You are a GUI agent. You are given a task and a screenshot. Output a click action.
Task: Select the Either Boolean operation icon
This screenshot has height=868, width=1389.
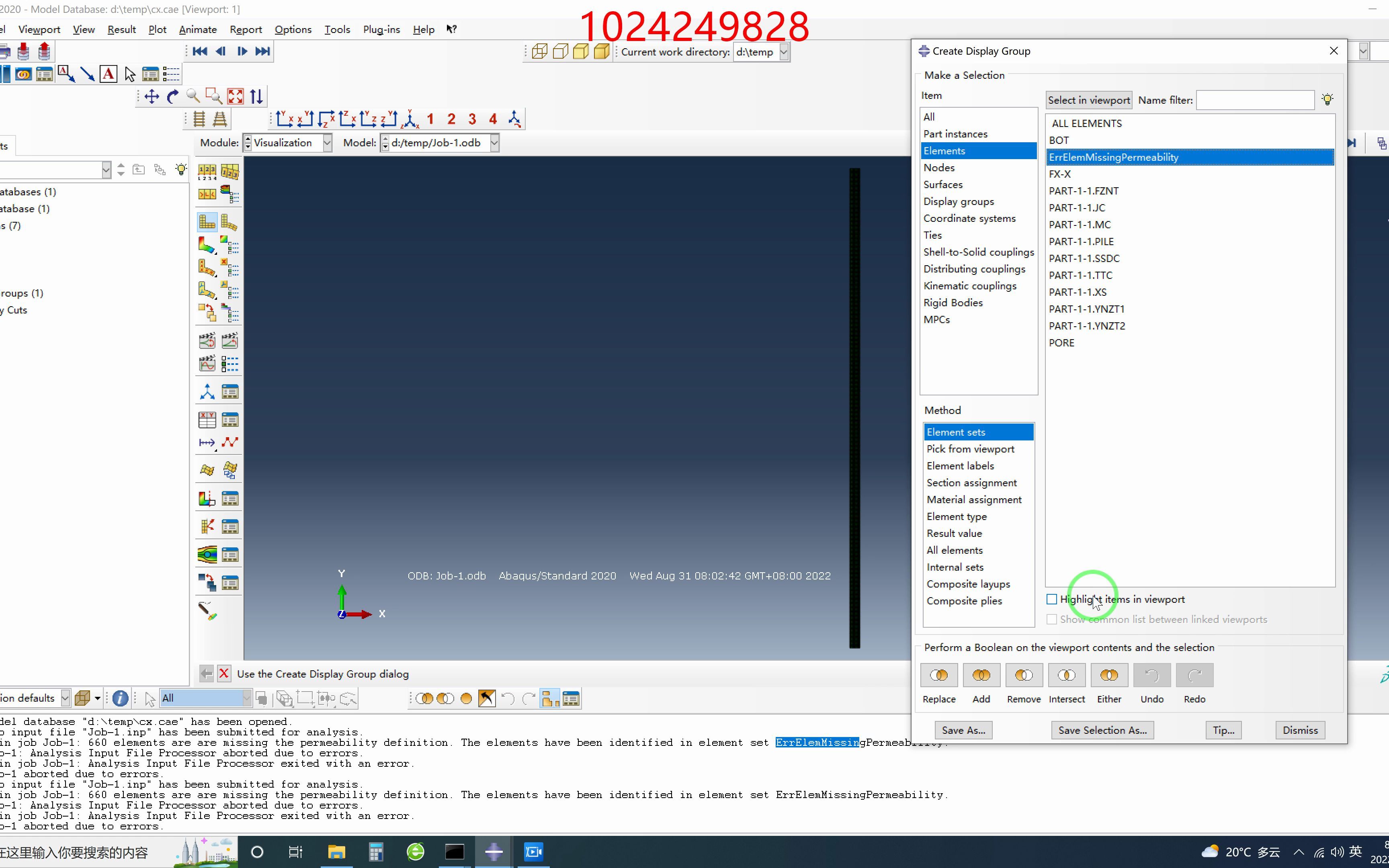tap(1108, 675)
